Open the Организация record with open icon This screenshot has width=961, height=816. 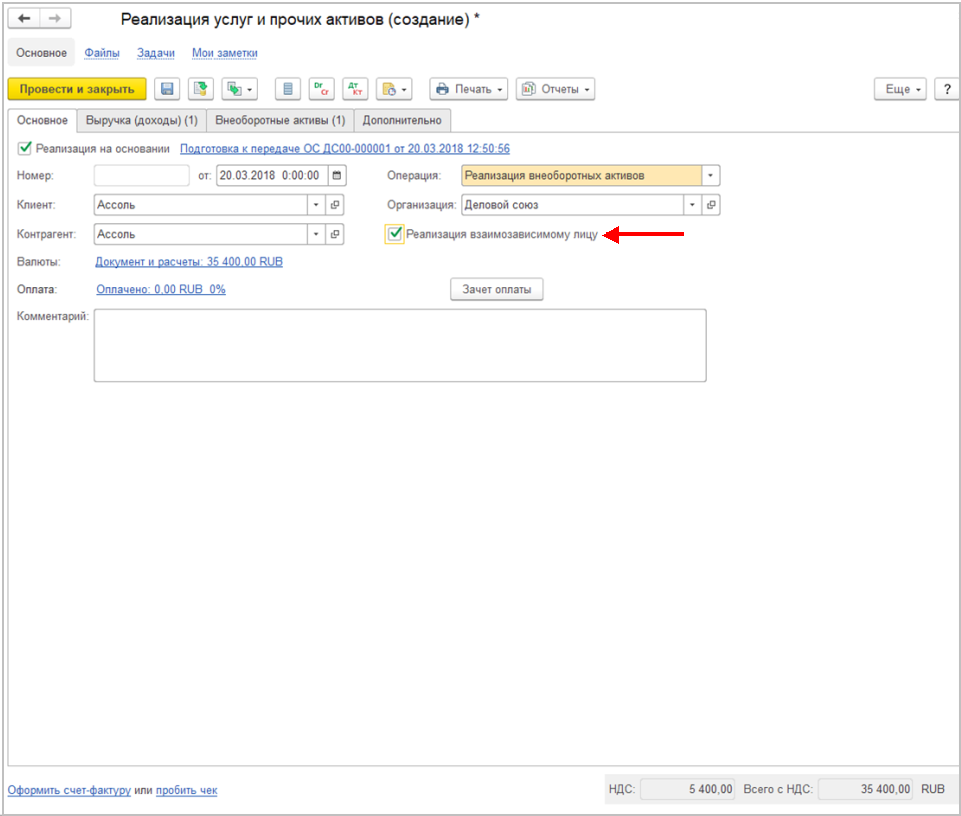pyautogui.click(x=711, y=205)
